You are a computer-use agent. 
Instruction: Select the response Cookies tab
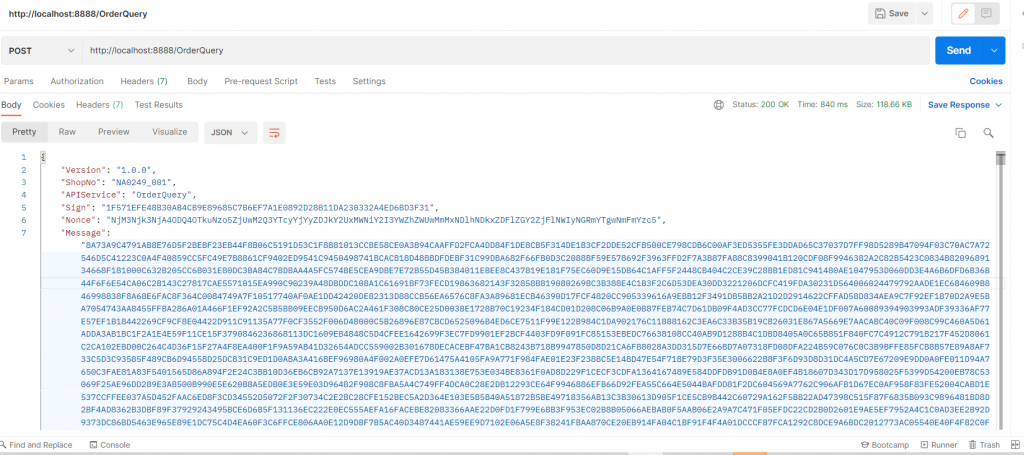[x=49, y=105]
